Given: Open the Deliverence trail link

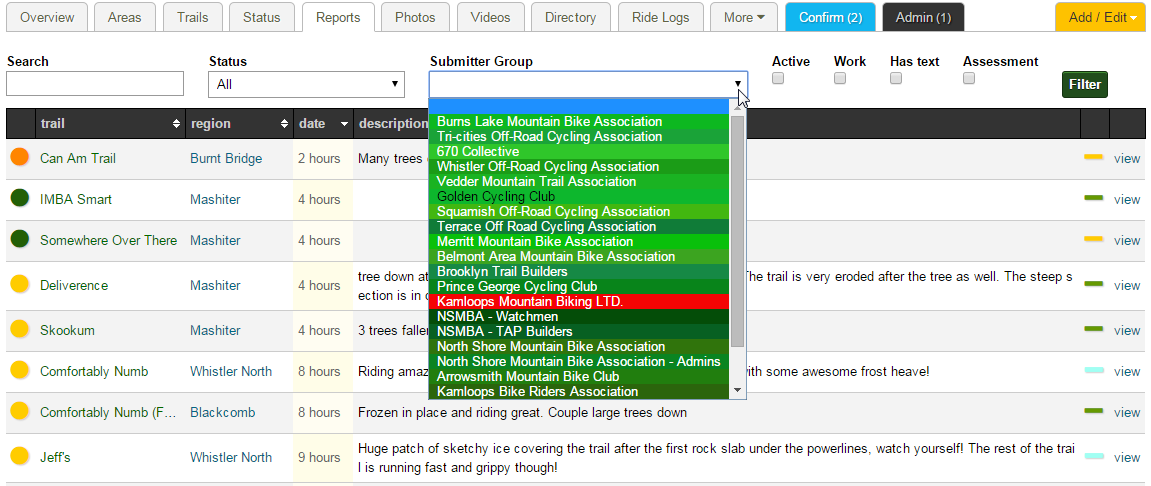Looking at the screenshot, I should (73, 286).
